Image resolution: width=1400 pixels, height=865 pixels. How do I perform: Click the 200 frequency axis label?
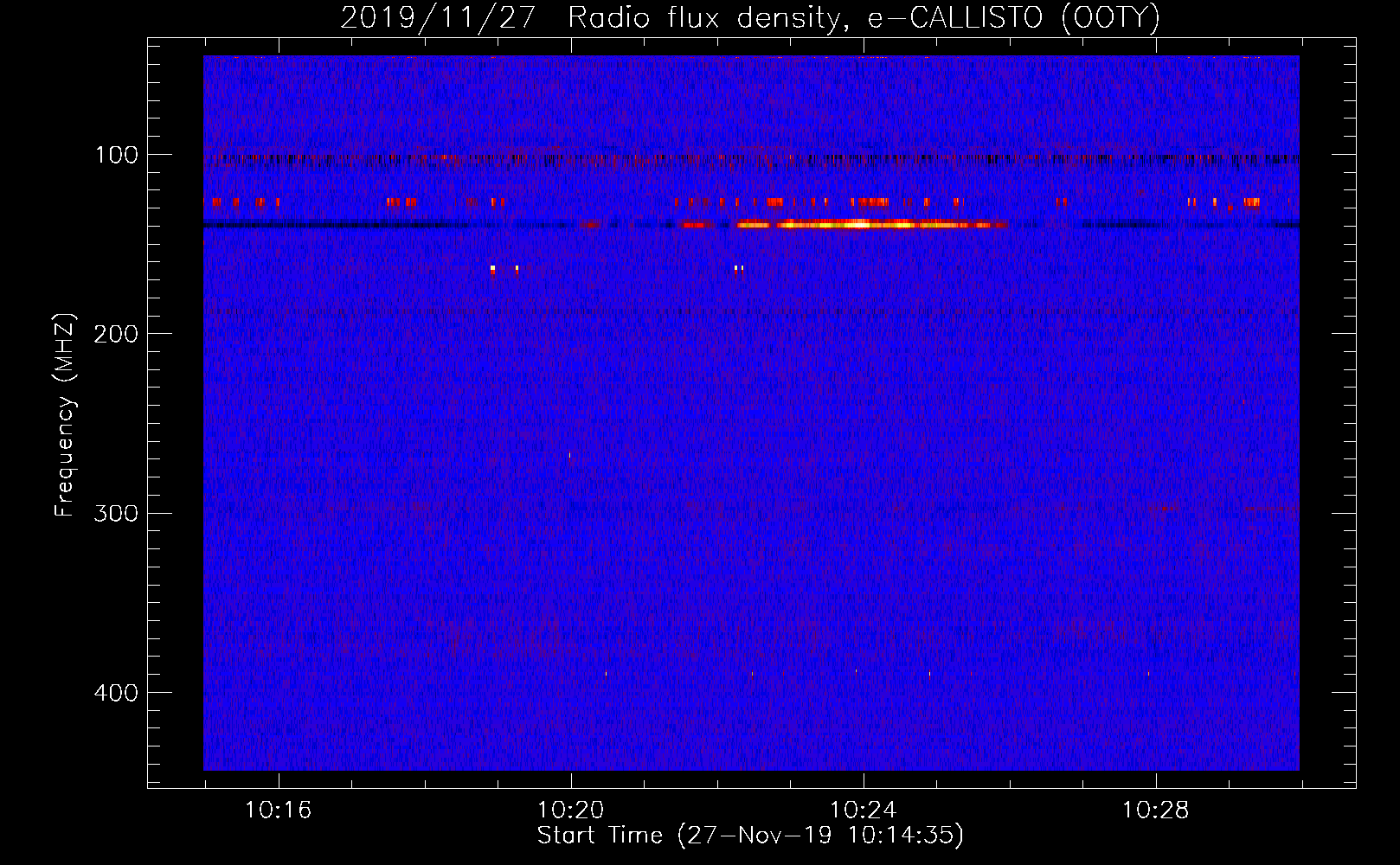coord(116,335)
